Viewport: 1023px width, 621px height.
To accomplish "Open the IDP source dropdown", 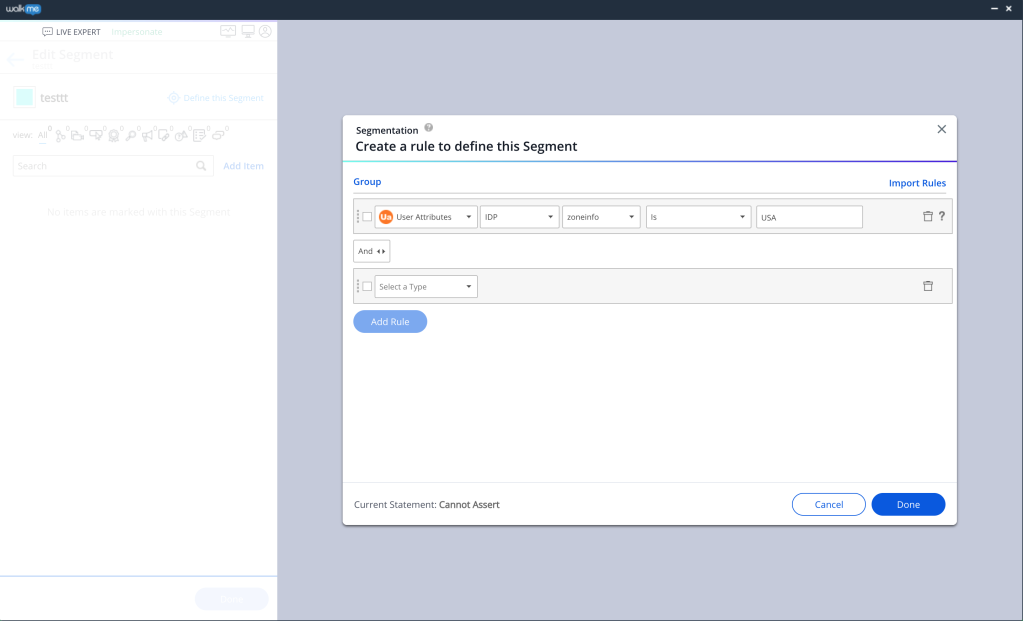I will (x=519, y=217).
